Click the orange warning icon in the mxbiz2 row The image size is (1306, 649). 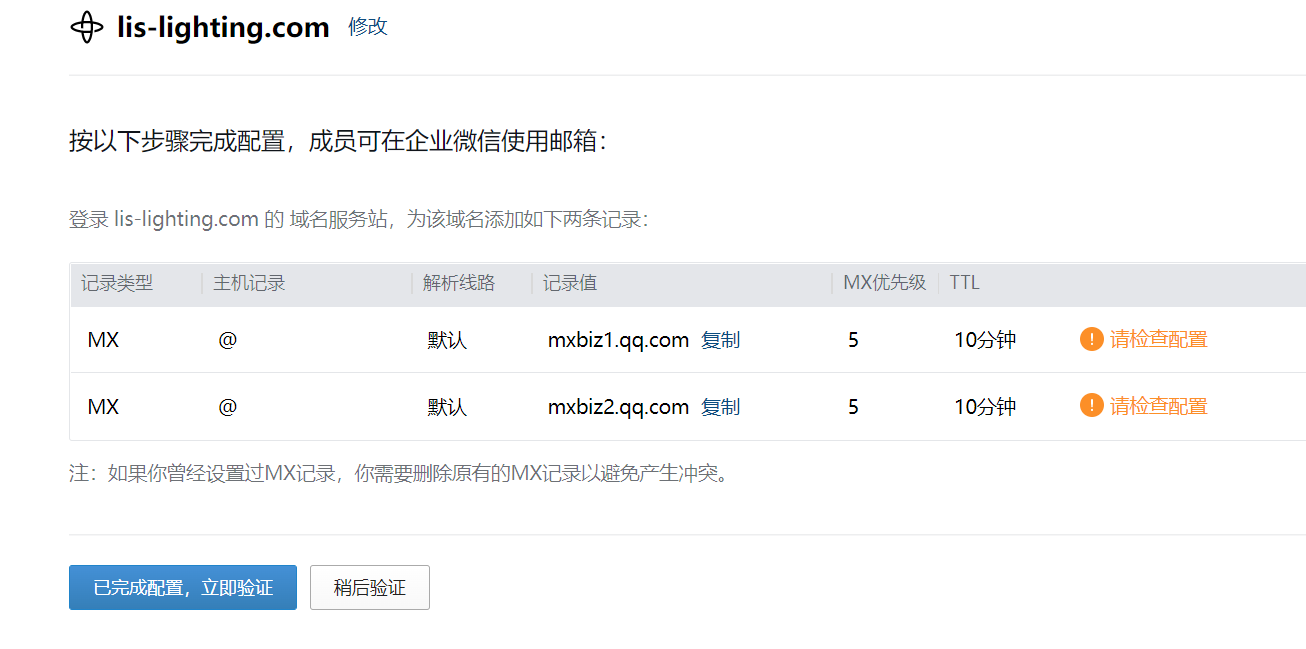(1091, 406)
